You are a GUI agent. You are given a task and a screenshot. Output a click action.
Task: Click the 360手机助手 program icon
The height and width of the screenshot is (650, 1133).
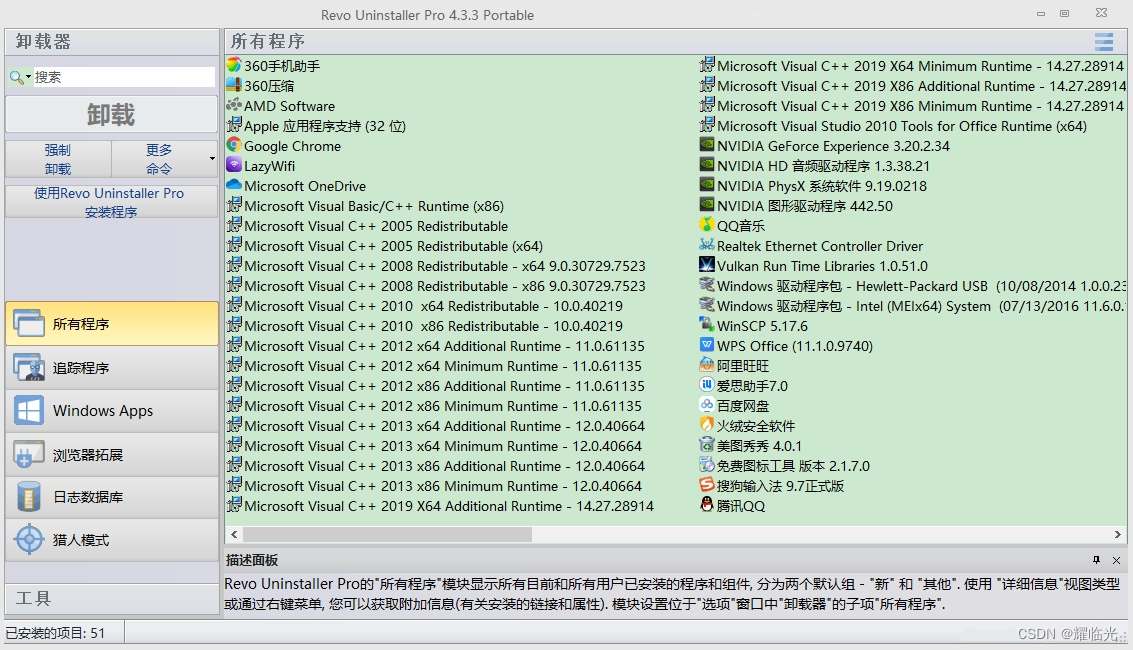click(233, 65)
